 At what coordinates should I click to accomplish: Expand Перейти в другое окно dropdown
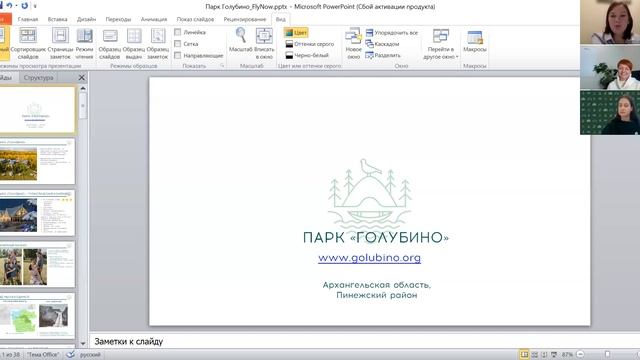pyautogui.click(x=441, y=44)
